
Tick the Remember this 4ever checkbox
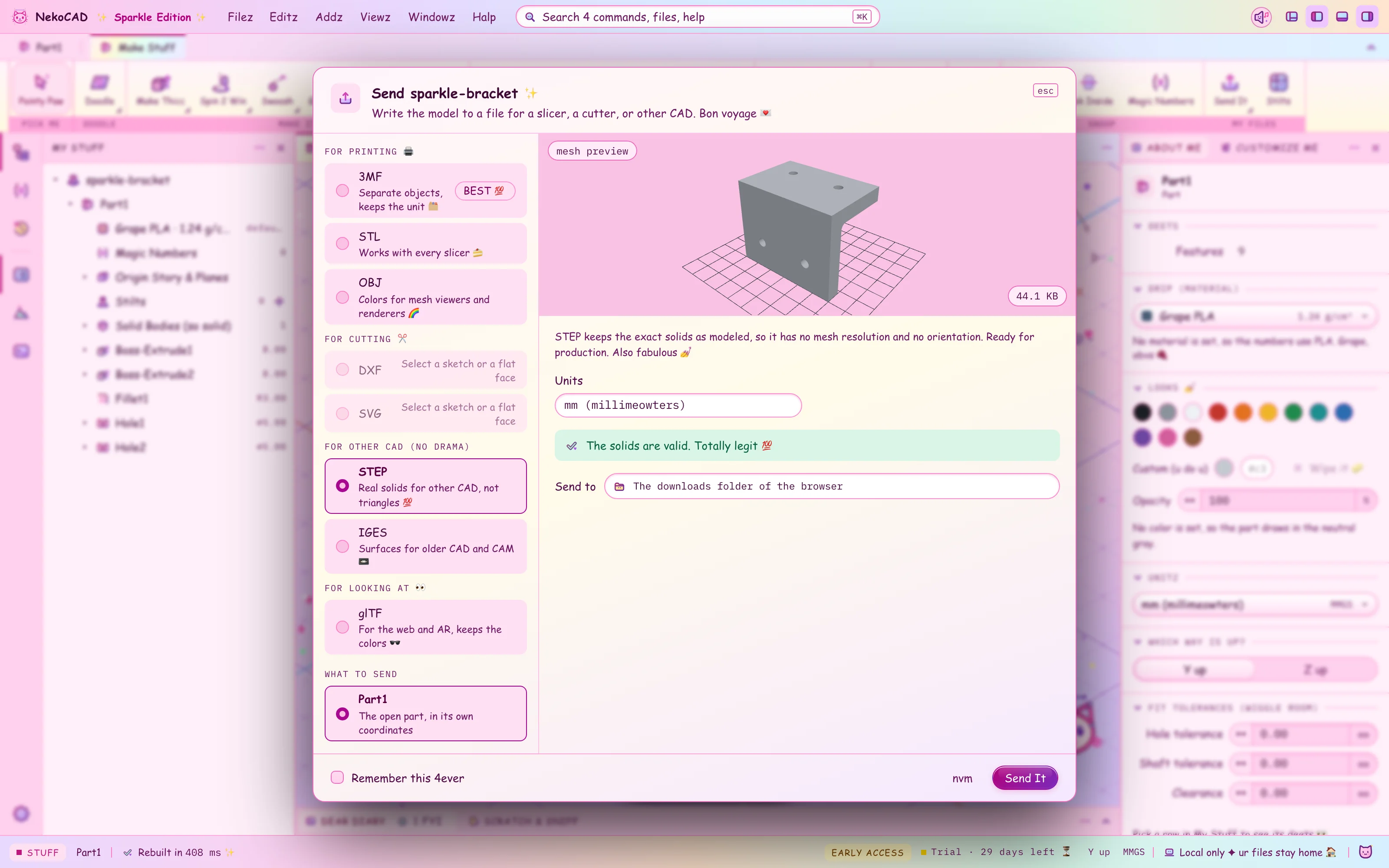338,778
